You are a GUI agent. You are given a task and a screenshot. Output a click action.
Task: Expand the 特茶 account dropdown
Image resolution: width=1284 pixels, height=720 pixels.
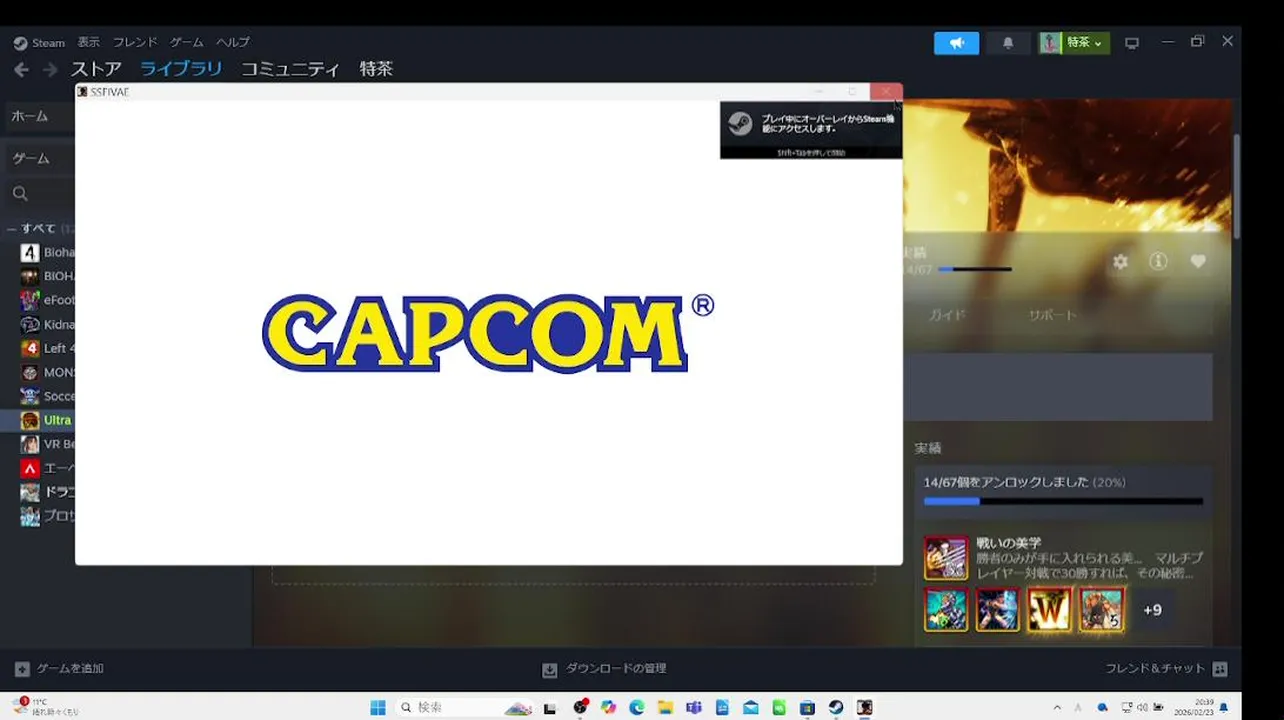click(1074, 43)
